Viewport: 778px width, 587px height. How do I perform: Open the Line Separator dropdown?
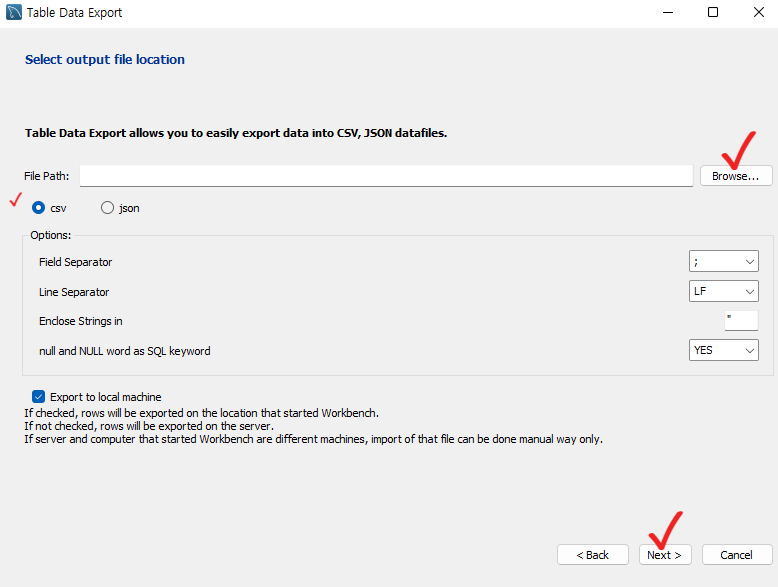(x=723, y=291)
